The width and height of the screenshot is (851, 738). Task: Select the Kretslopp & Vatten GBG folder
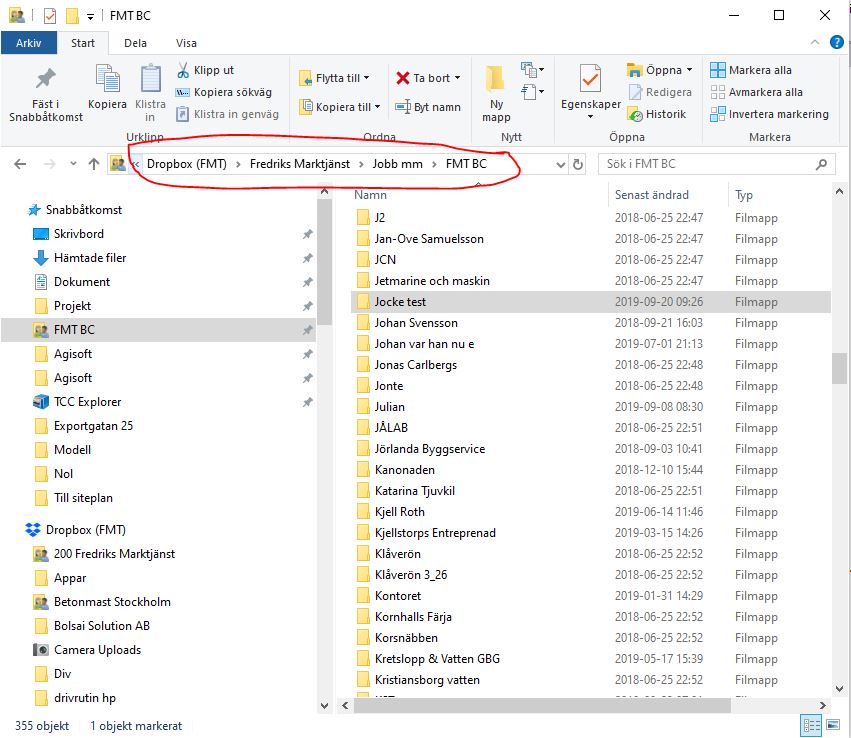tap(591, 659)
